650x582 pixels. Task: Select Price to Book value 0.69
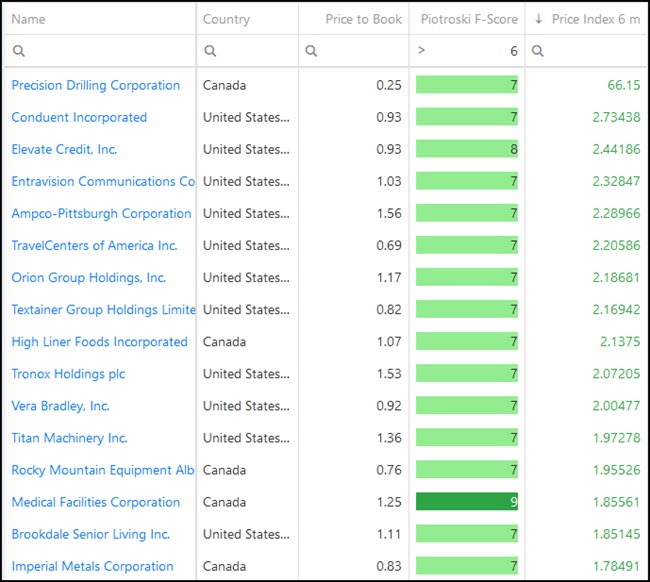(x=389, y=245)
